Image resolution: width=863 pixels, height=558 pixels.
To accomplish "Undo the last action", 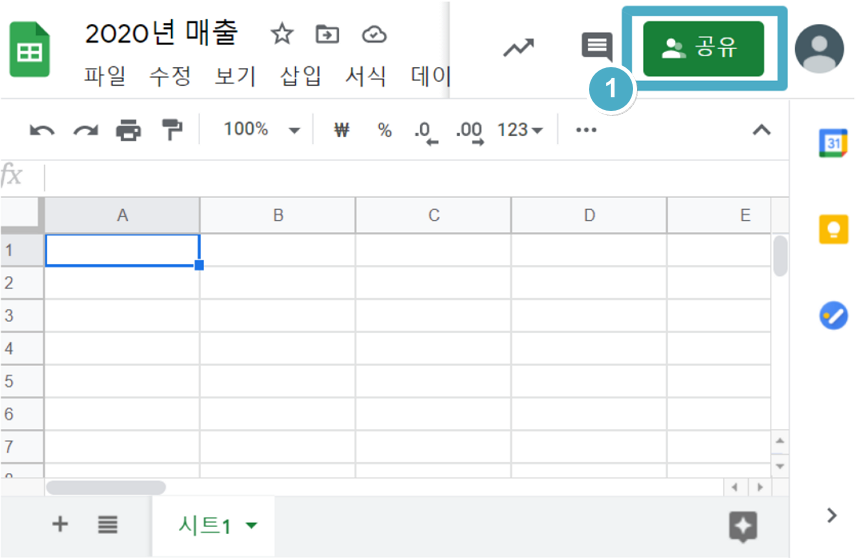I will tap(42, 130).
